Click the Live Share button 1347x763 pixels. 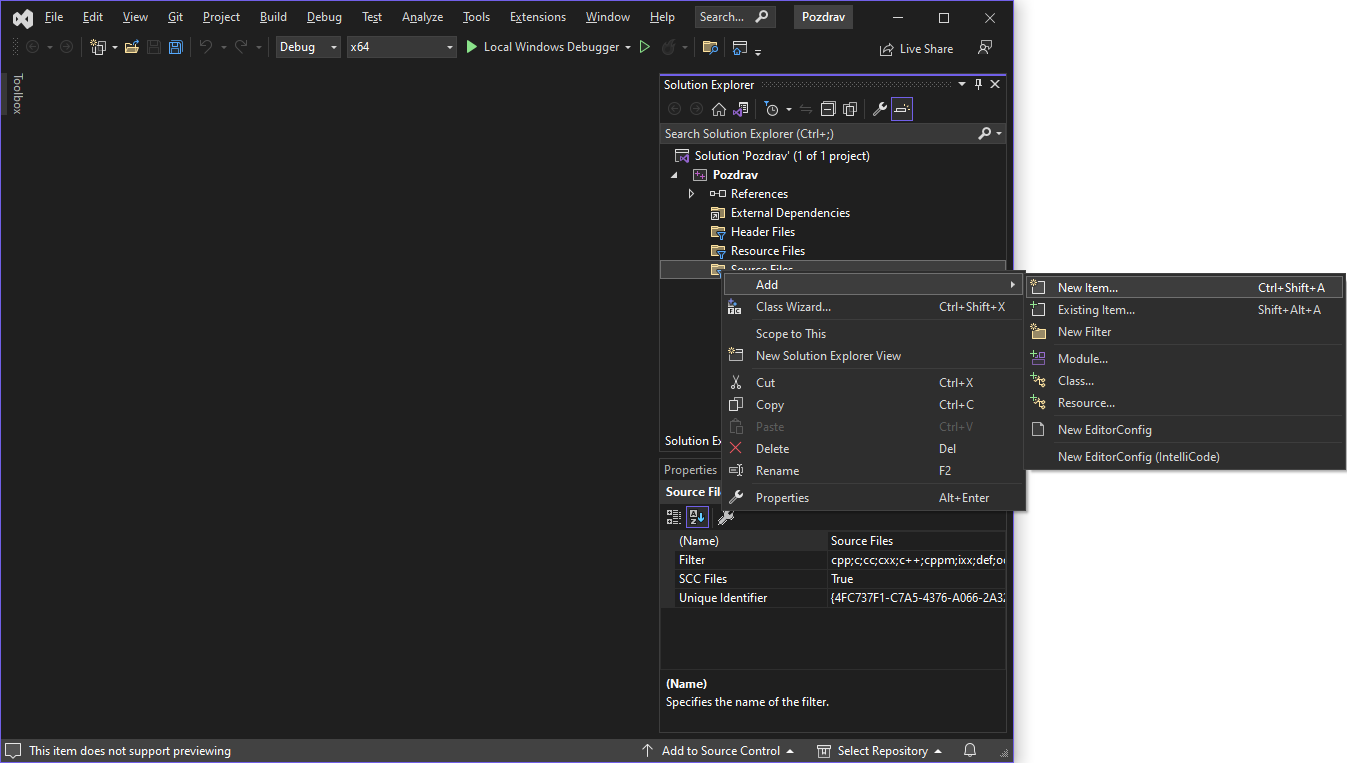[916, 48]
